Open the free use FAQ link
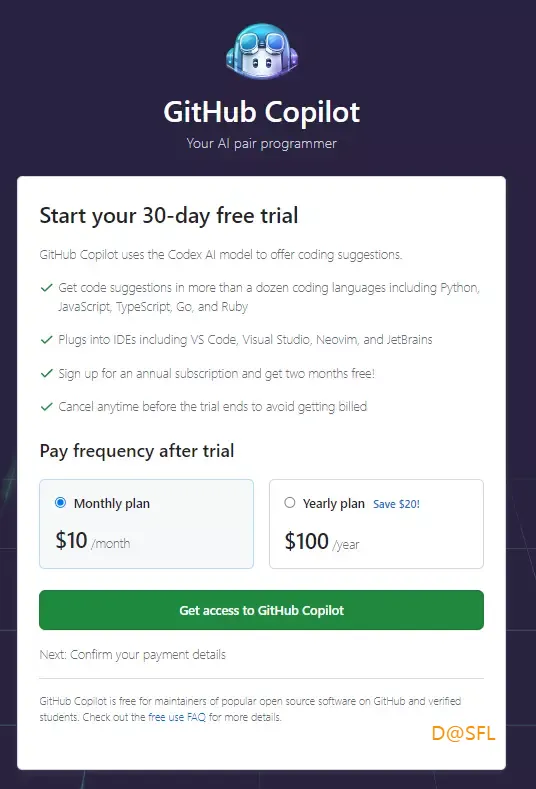 click(x=177, y=717)
